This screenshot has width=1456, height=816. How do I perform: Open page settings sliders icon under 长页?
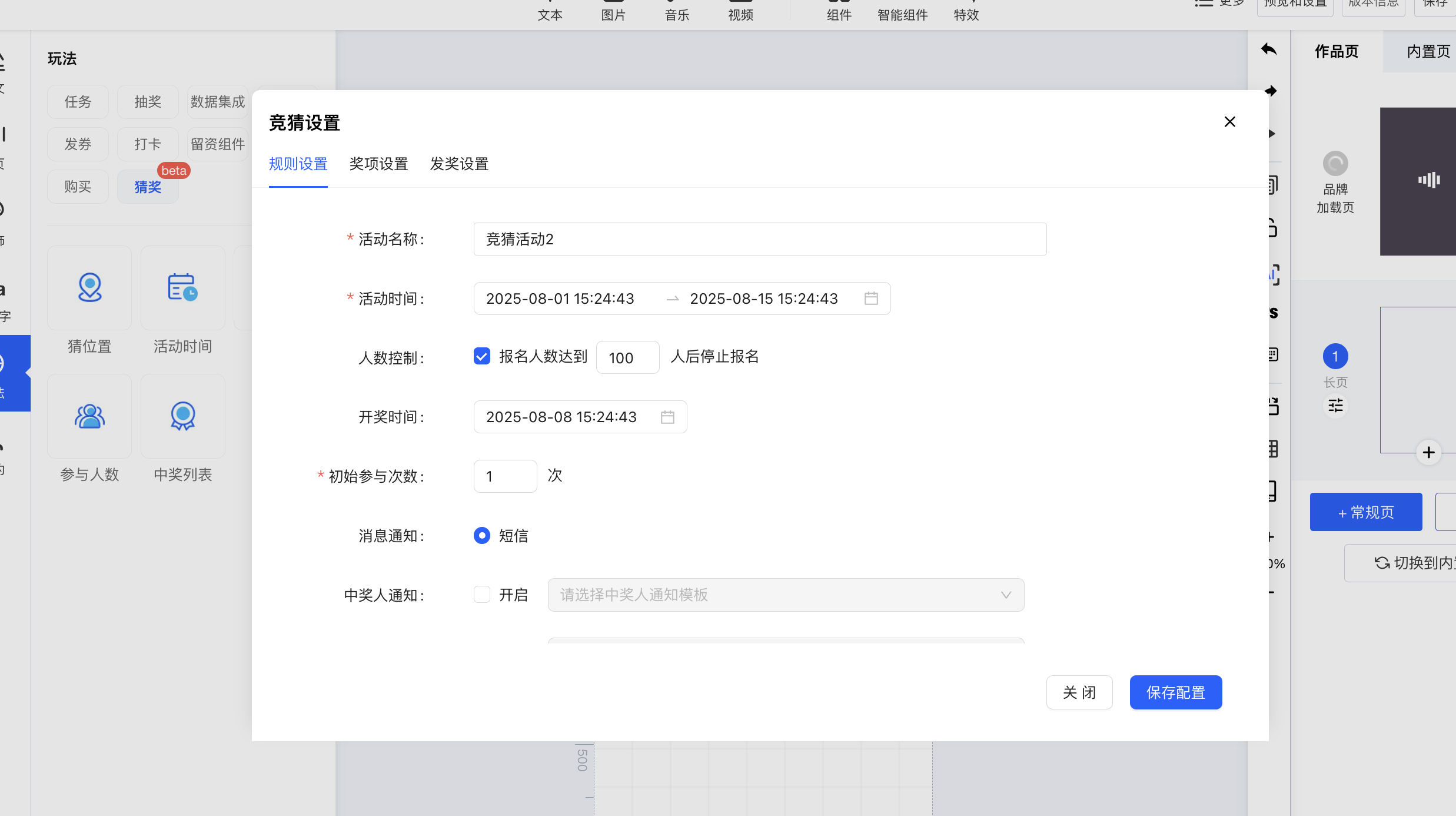coord(1335,406)
